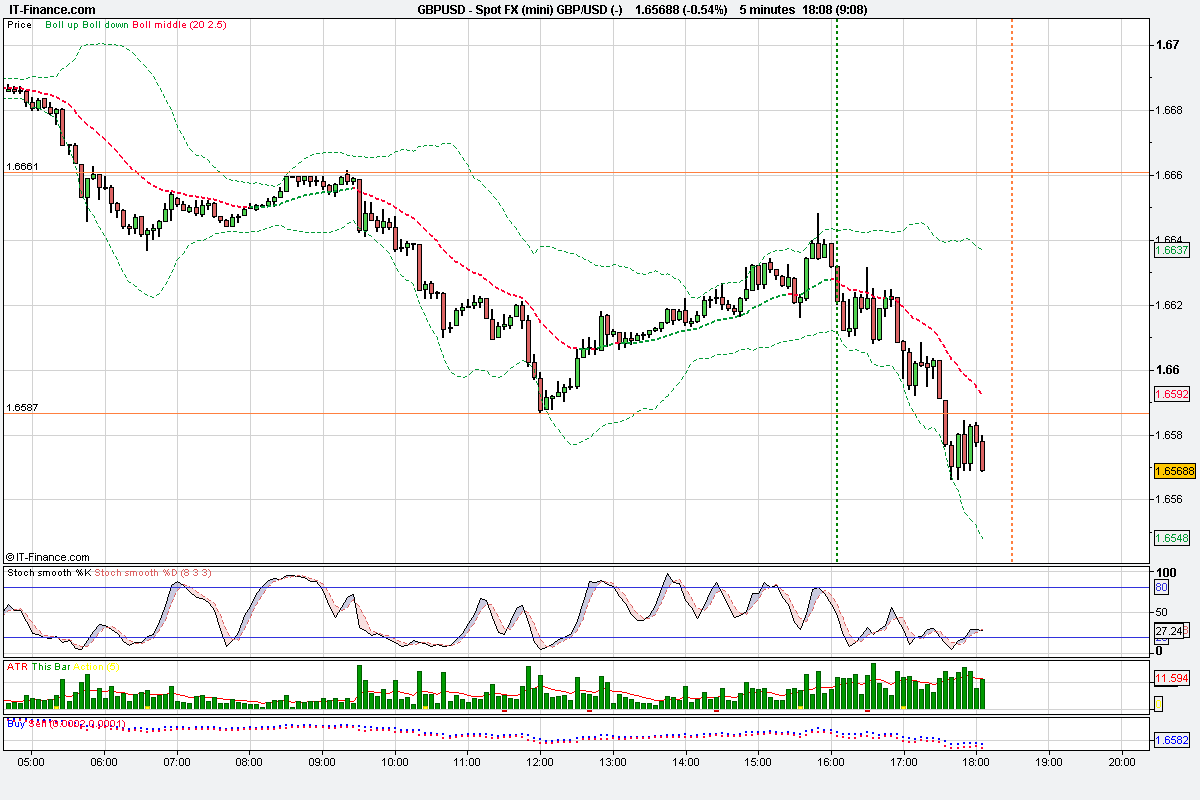Click the 1.67 price axis label
This screenshot has height=800, width=1200.
point(1168,45)
